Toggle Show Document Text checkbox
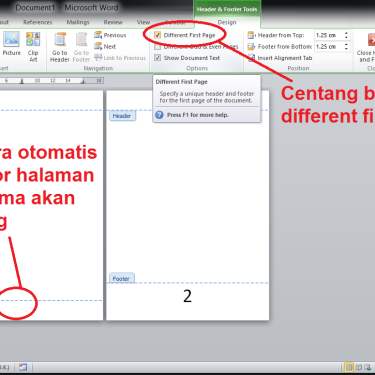The width and height of the screenshot is (375, 375). [x=157, y=58]
